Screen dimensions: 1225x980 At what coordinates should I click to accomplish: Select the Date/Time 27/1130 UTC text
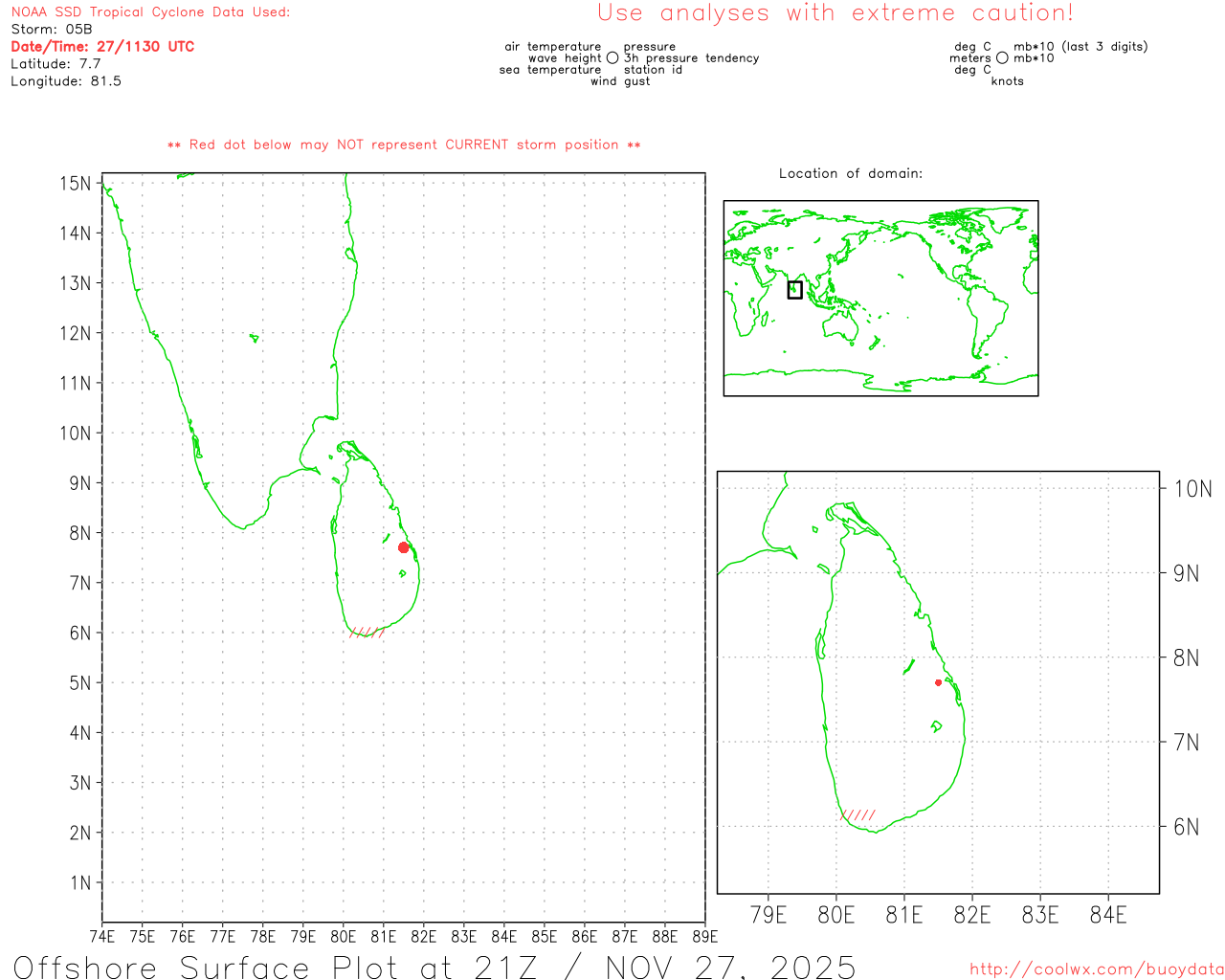102,47
